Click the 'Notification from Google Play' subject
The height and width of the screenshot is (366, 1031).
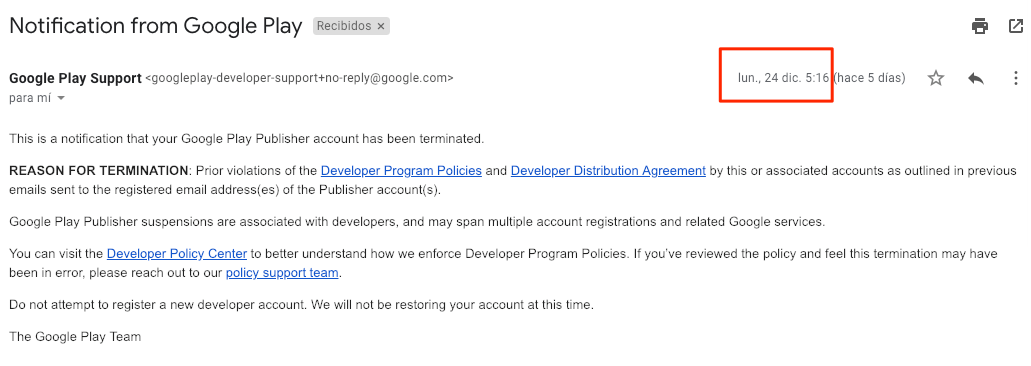(x=156, y=26)
